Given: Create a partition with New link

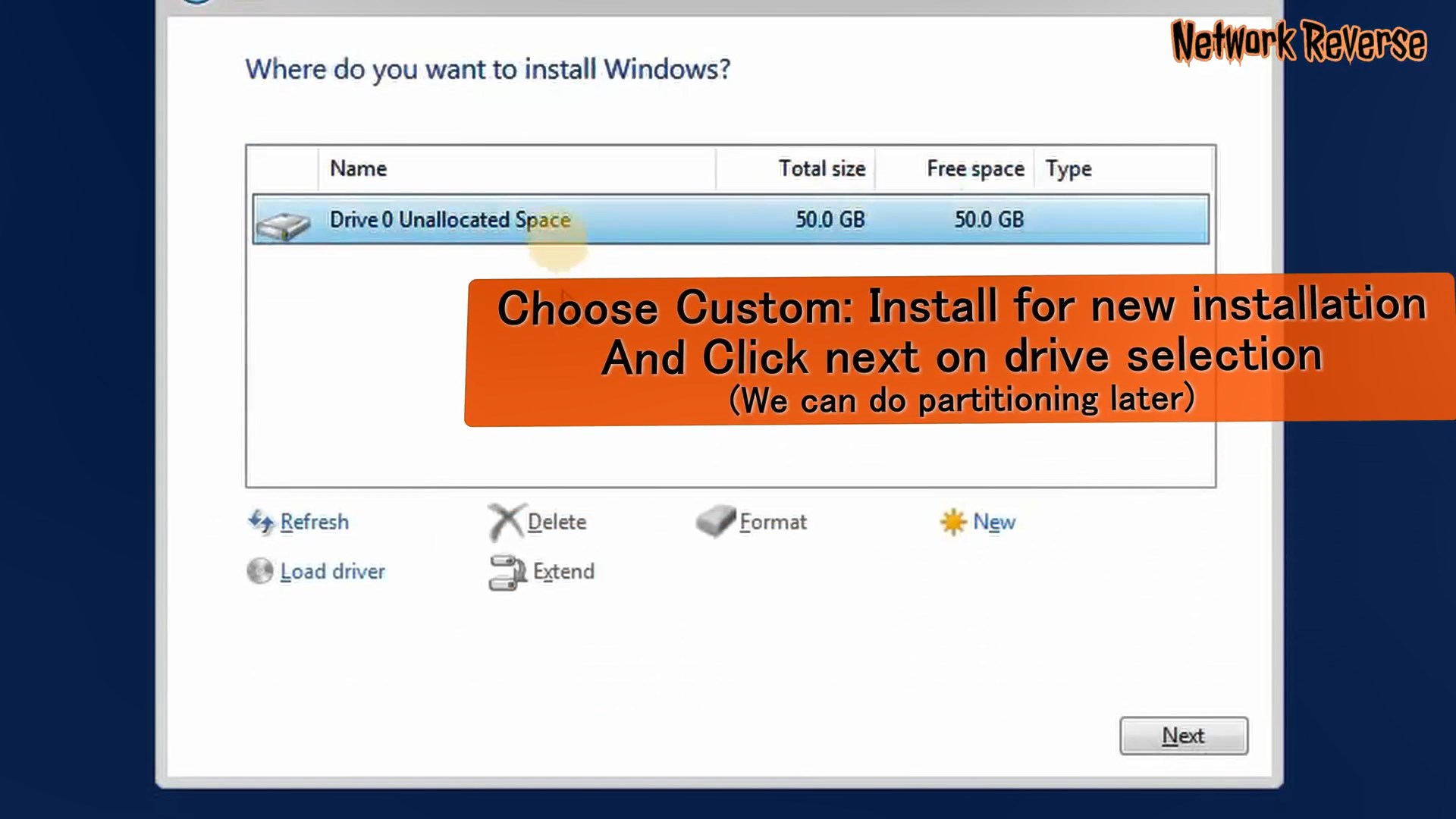Looking at the screenshot, I should pos(994,522).
